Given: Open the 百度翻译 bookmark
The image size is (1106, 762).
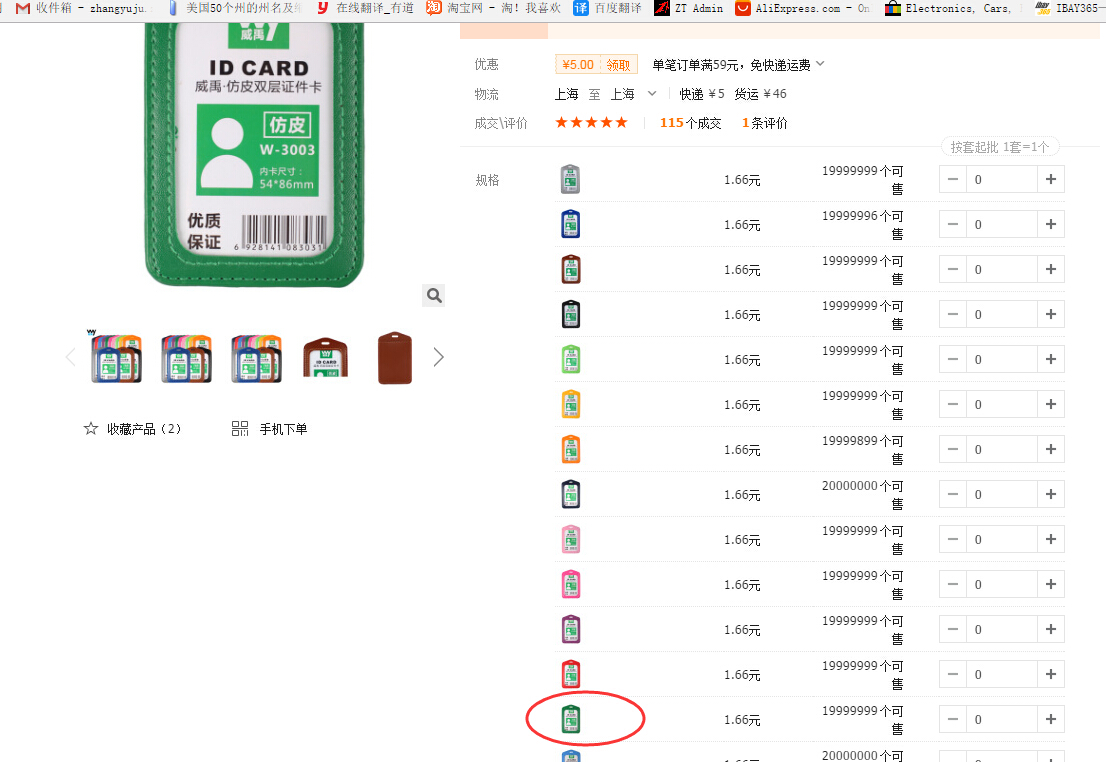Looking at the screenshot, I should point(609,8).
